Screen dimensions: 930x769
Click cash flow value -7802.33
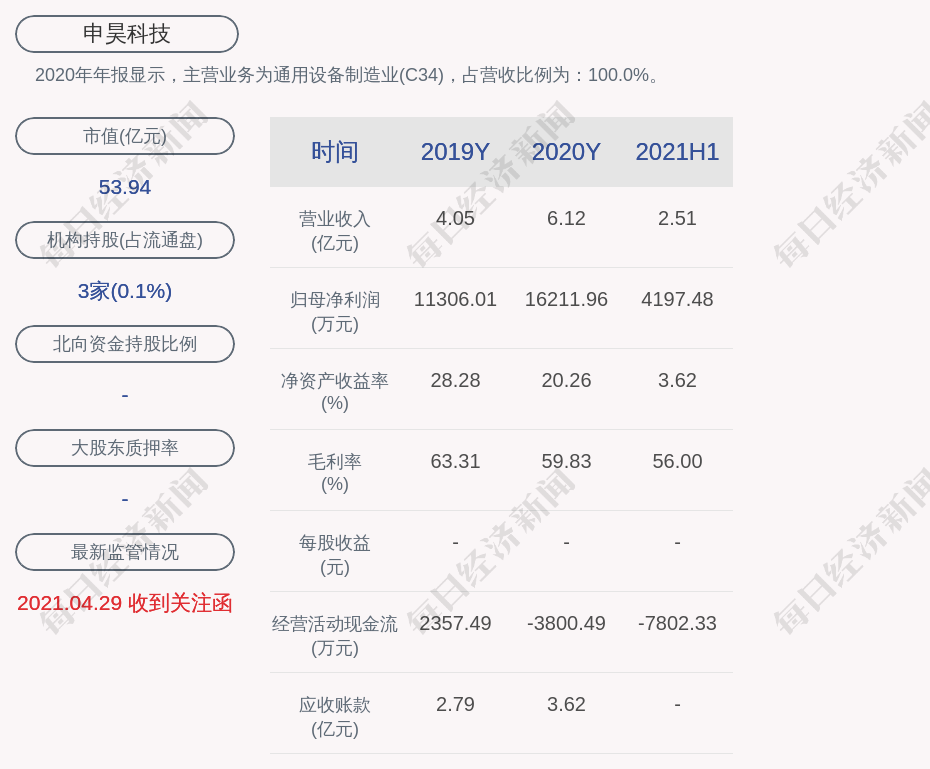(677, 623)
